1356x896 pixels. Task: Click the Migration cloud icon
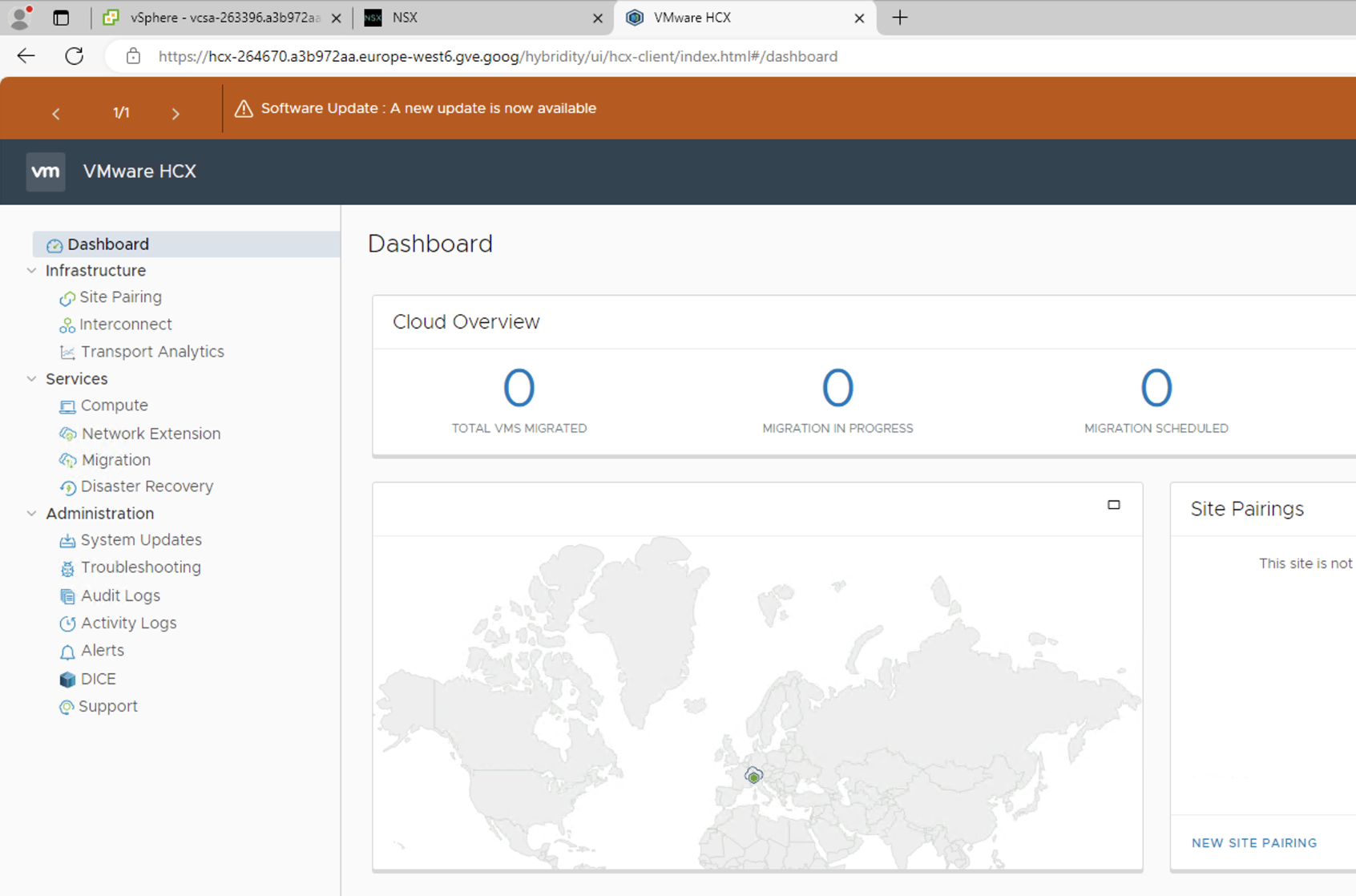tap(68, 461)
